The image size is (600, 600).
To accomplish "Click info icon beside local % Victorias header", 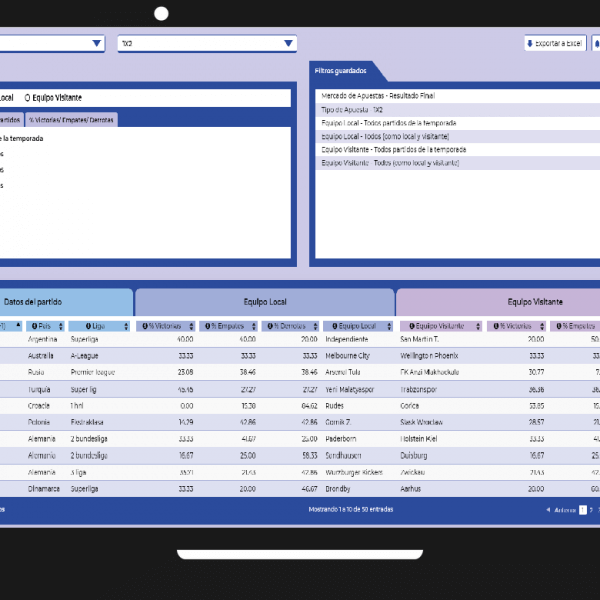I will coord(144,326).
